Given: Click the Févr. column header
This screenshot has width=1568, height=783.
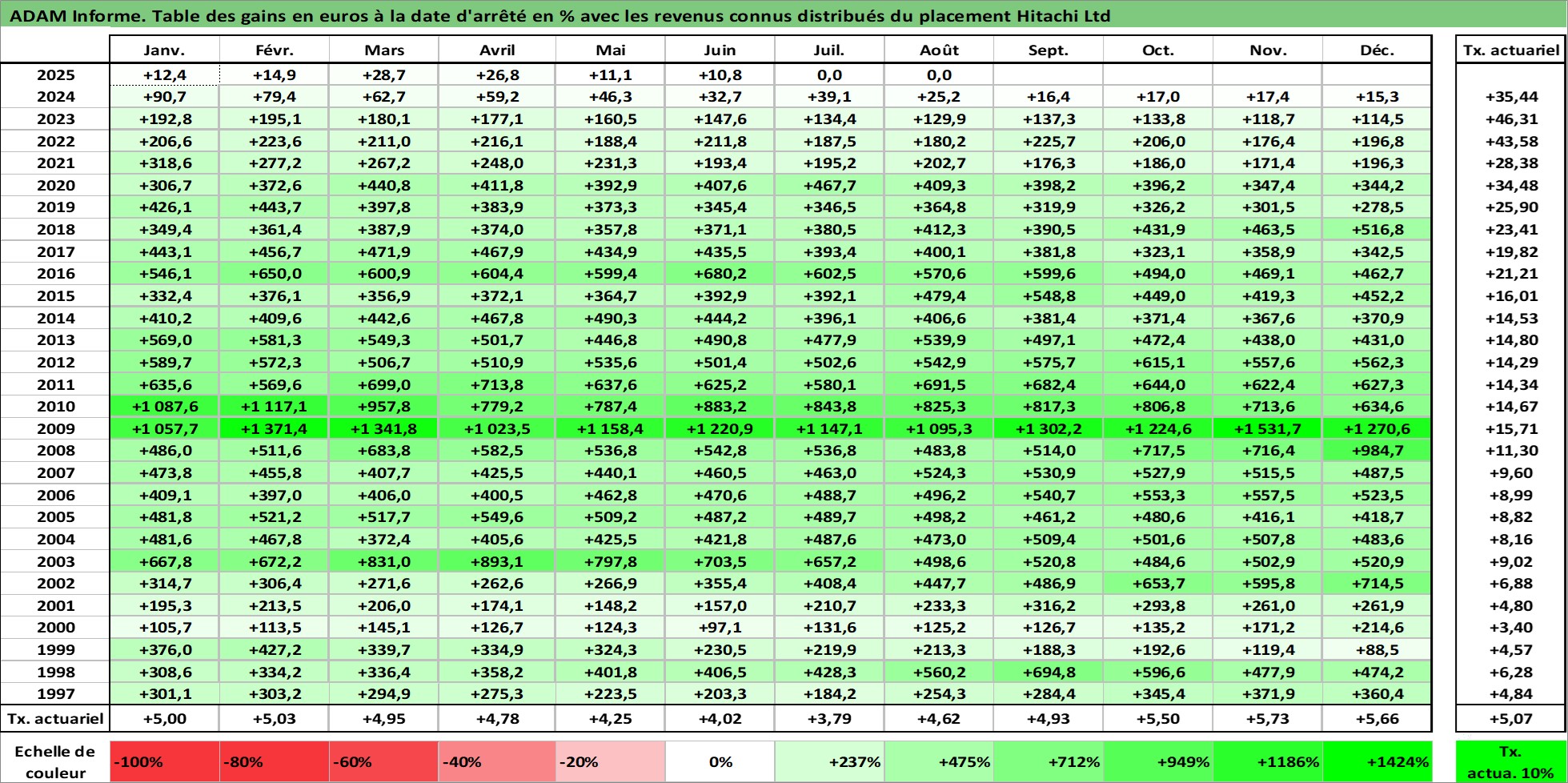Looking at the screenshot, I should (x=275, y=50).
